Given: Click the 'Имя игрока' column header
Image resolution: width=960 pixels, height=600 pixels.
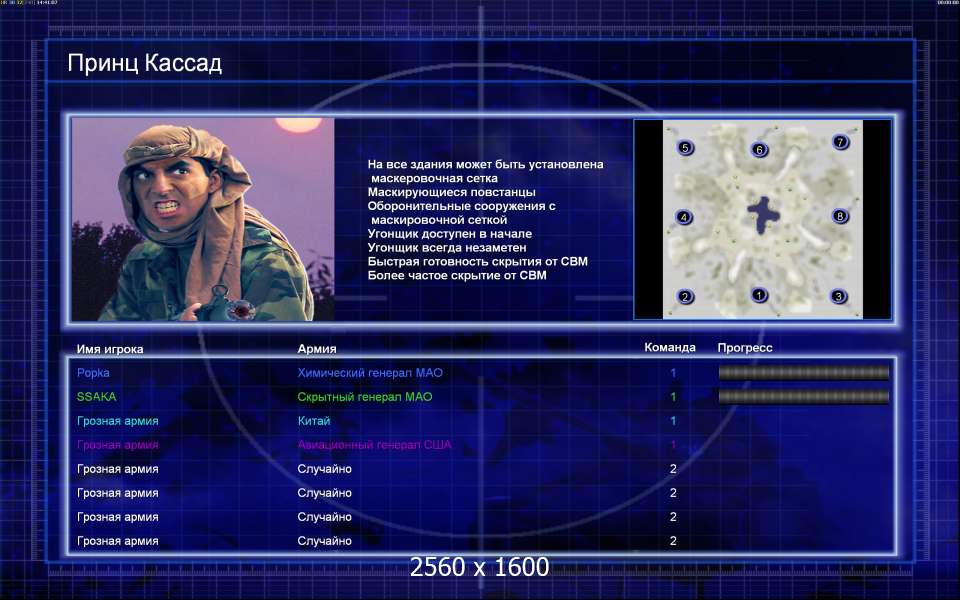Looking at the screenshot, I should pos(110,349).
